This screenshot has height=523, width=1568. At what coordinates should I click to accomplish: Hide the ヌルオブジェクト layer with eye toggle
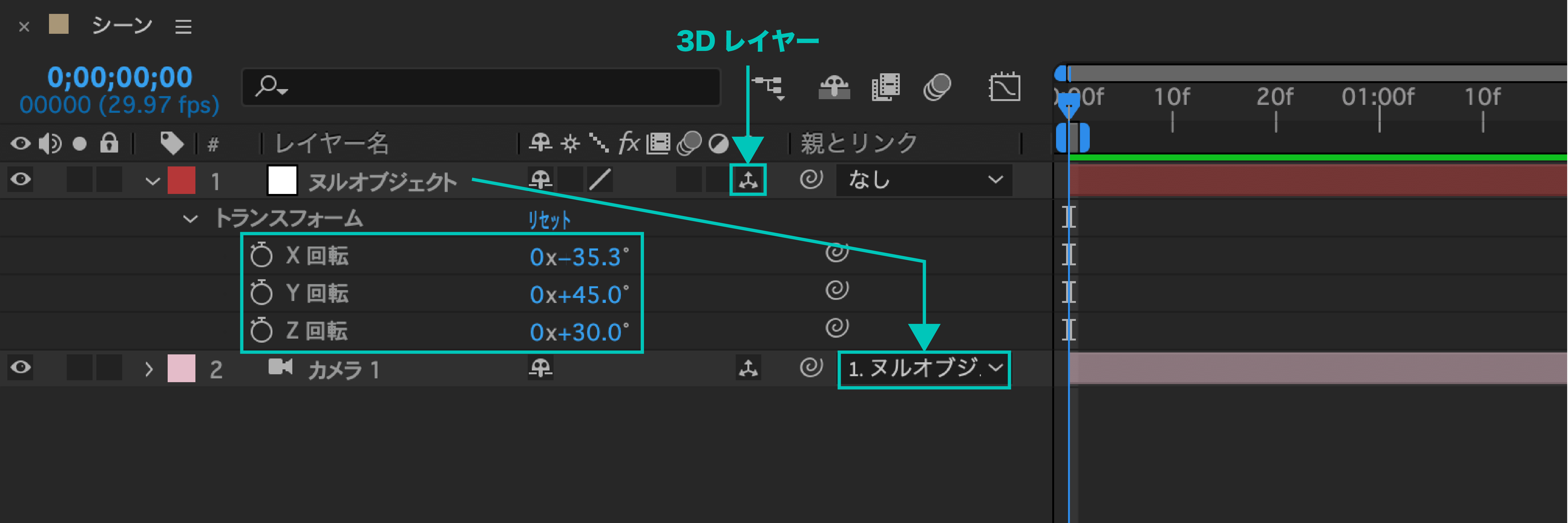[21, 179]
